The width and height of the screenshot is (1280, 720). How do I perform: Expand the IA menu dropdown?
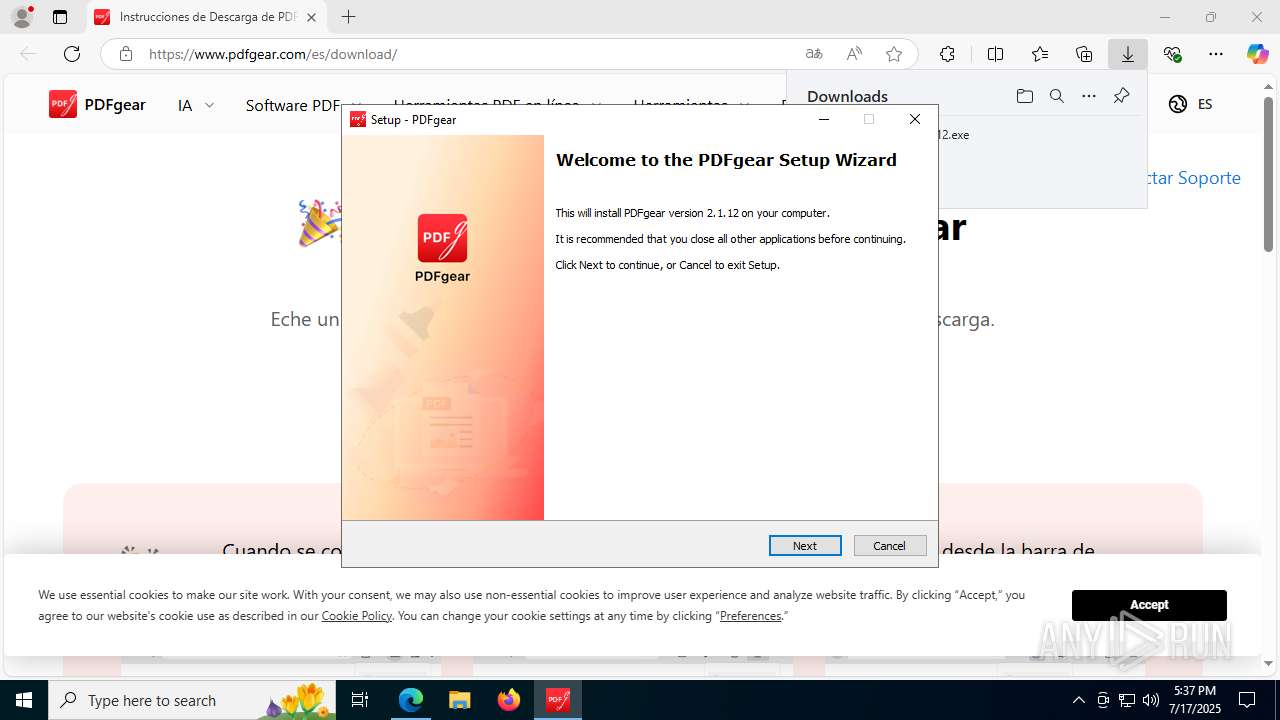coord(196,105)
